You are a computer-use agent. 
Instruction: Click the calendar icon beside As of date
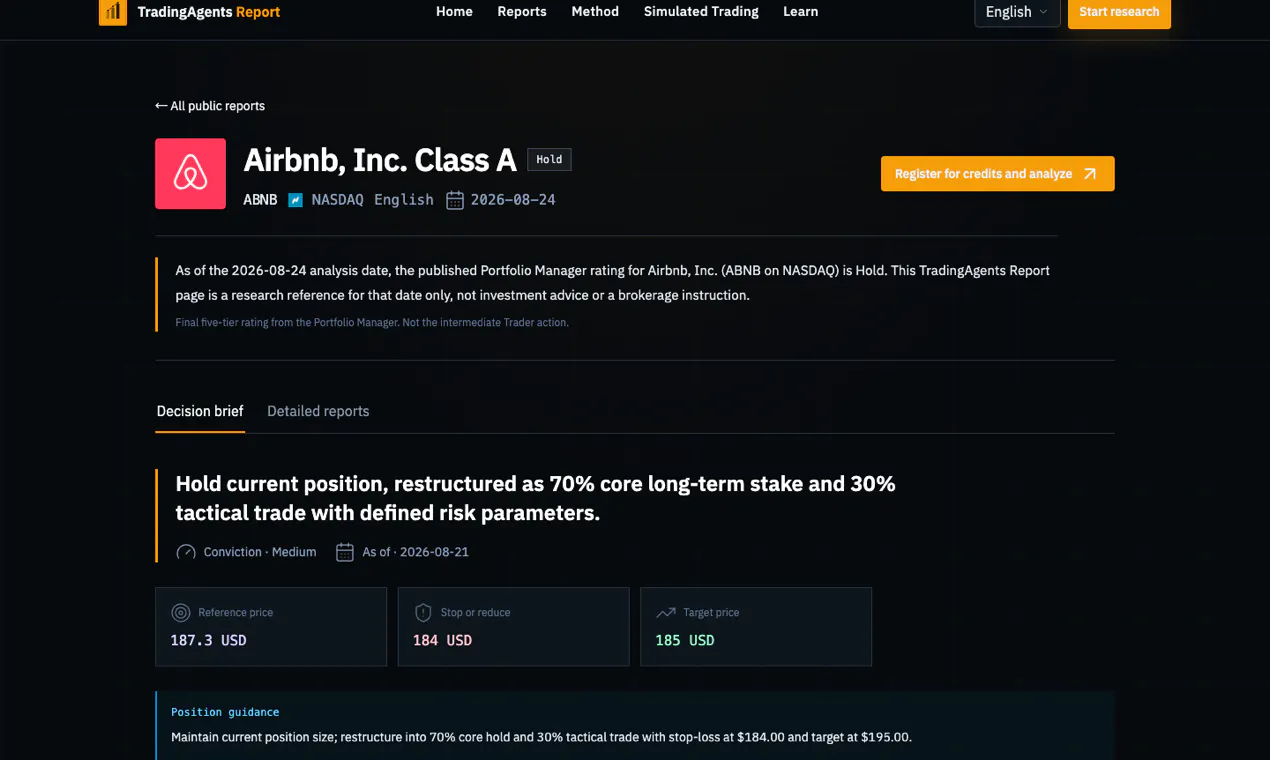(345, 552)
